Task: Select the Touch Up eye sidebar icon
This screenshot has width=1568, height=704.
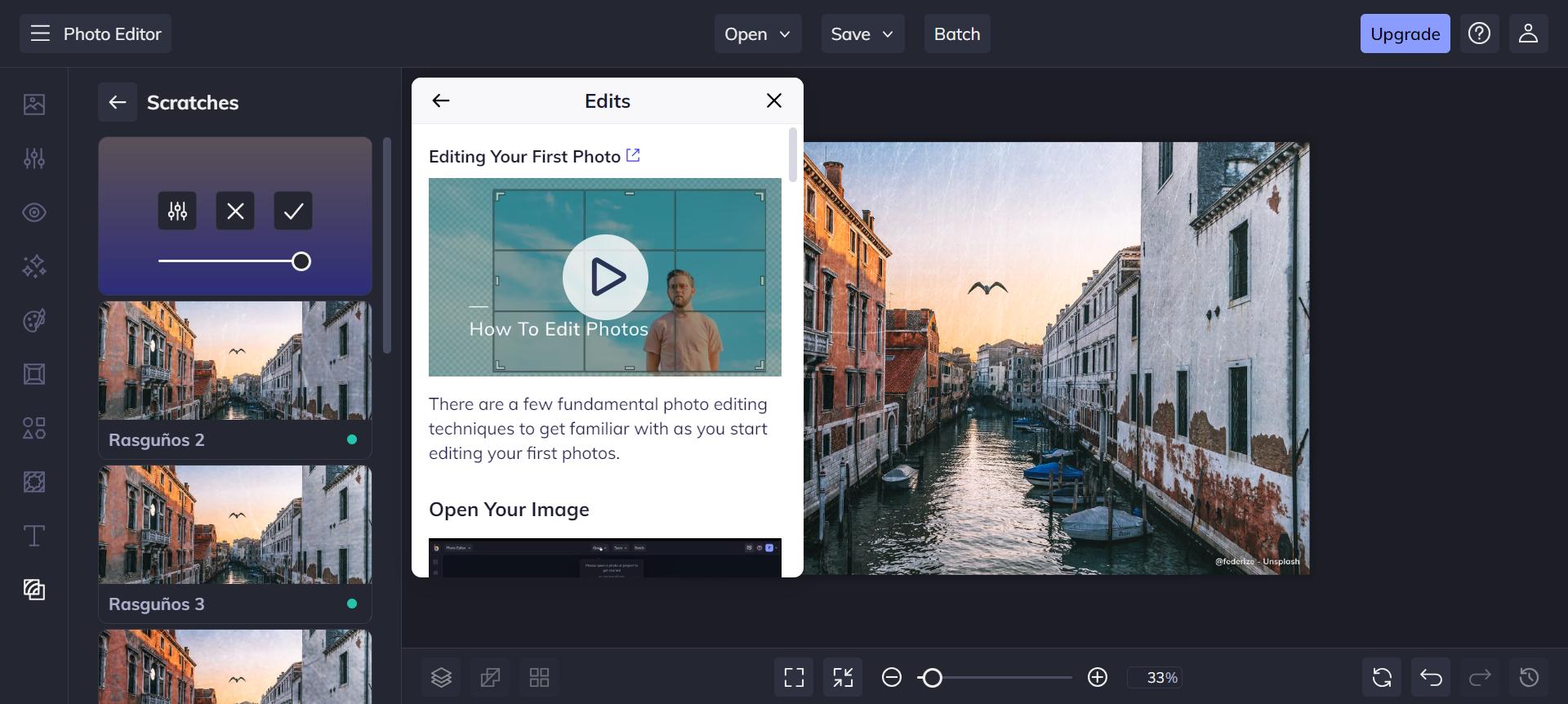Action: [x=34, y=212]
